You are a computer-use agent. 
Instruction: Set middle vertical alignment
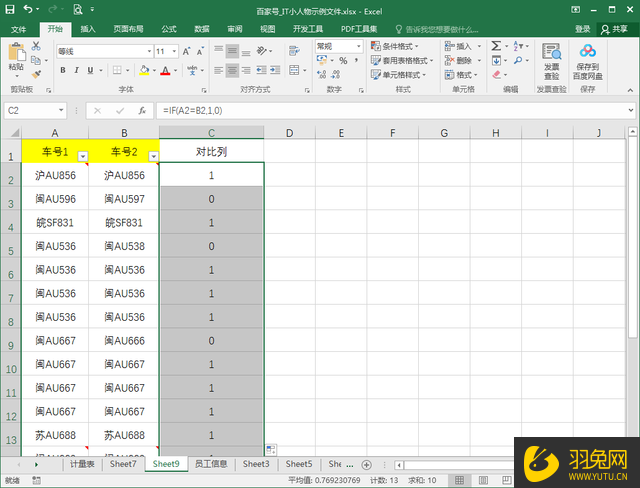[232, 51]
